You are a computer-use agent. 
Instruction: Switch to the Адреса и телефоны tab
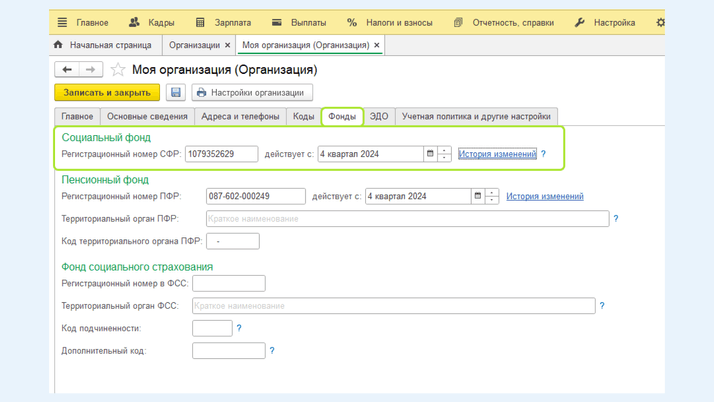(x=240, y=117)
